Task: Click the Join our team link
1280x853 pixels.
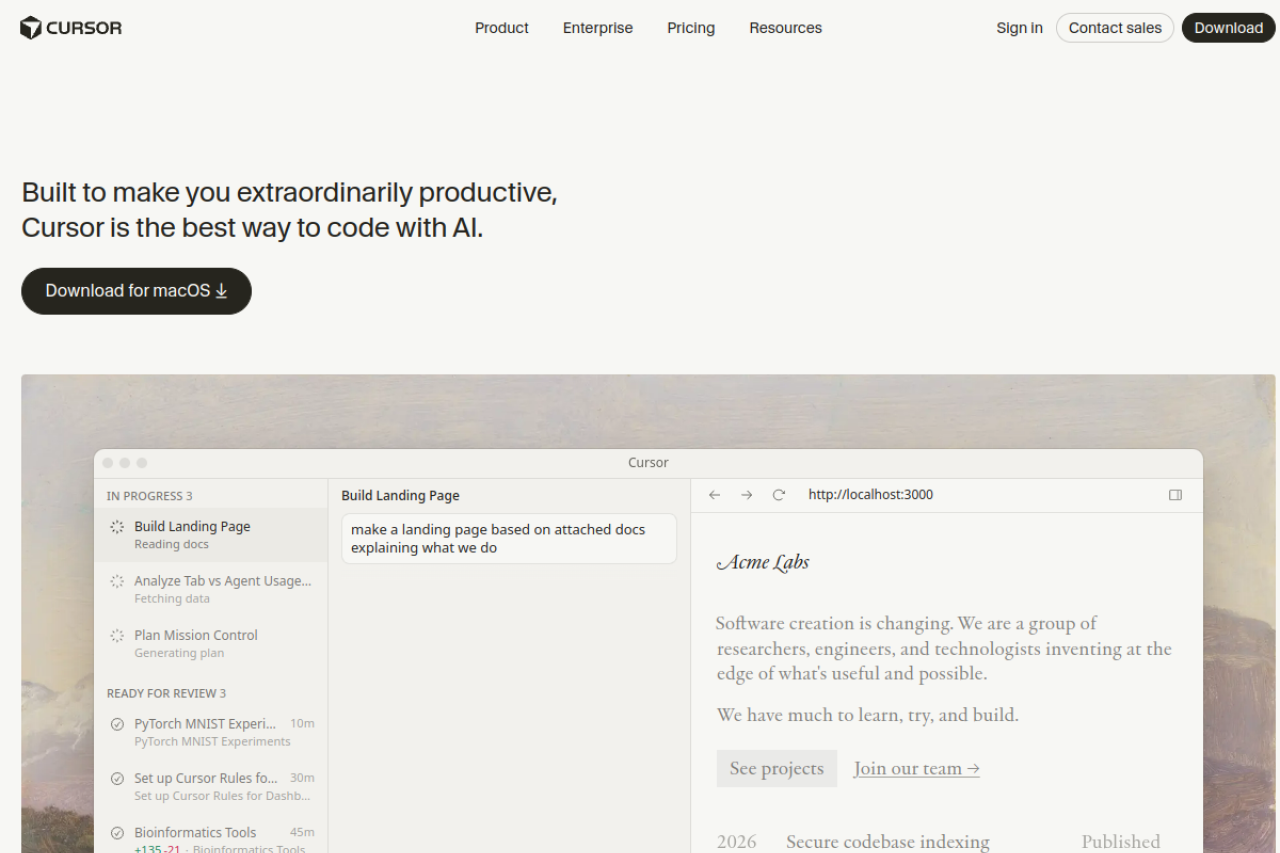Action: [x=916, y=768]
